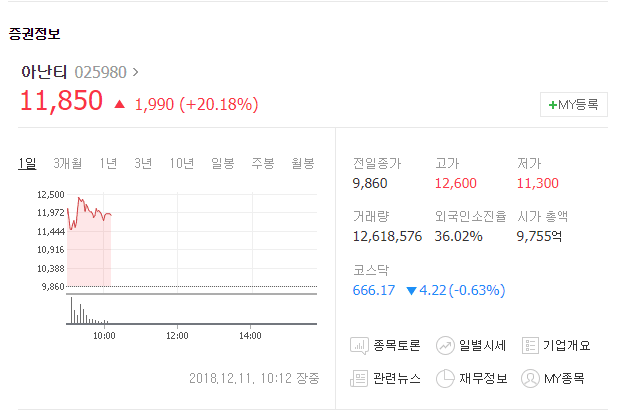This screenshot has height=410, width=637.
Task: Click the green plus on MY등록
Action: 552,105
